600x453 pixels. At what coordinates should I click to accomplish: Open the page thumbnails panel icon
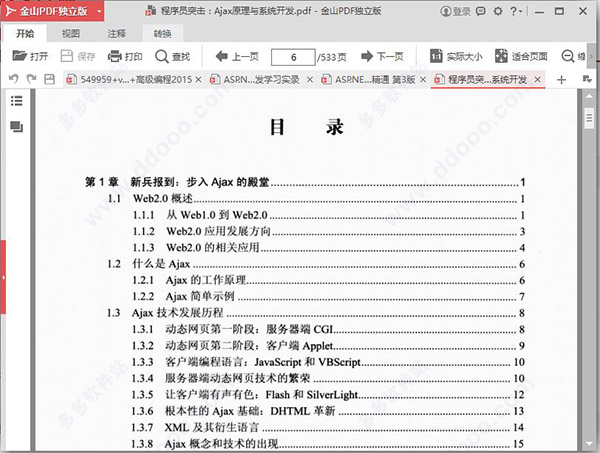(16, 127)
